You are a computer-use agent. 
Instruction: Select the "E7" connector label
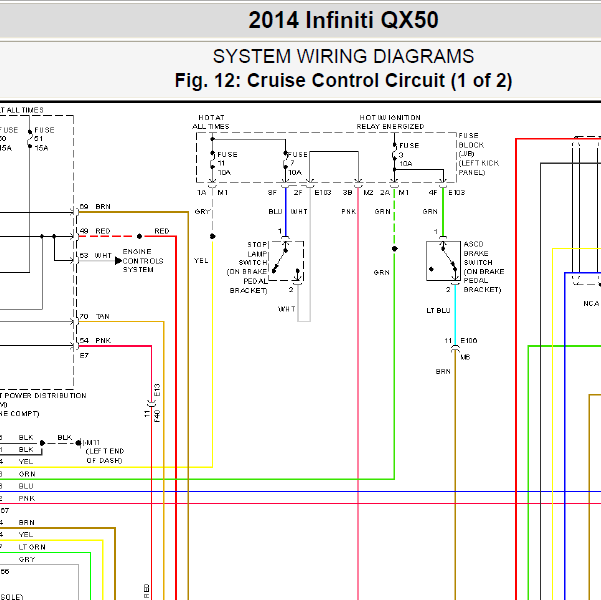(84, 356)
